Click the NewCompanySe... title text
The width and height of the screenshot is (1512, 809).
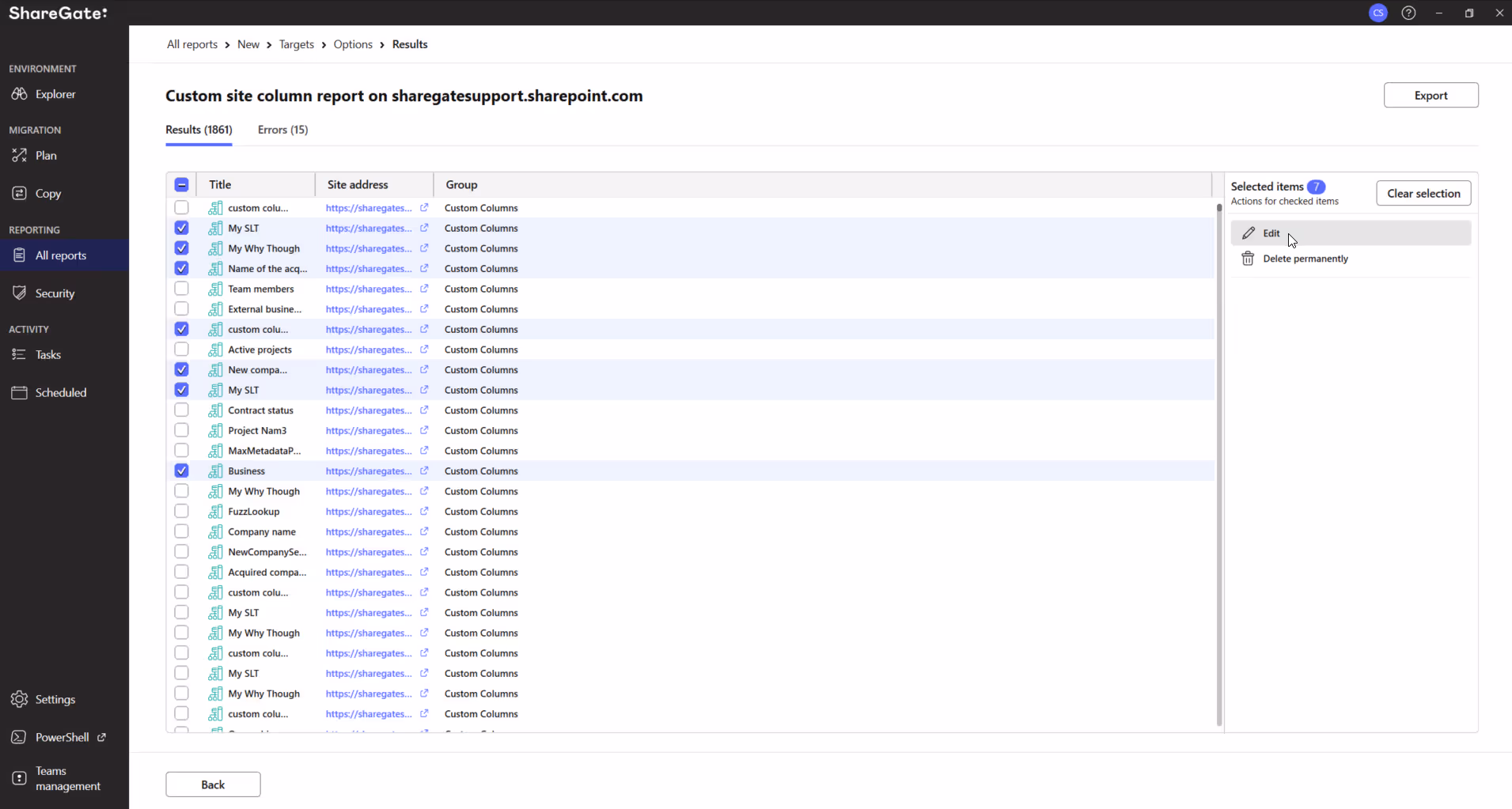(x=267, y=552)
